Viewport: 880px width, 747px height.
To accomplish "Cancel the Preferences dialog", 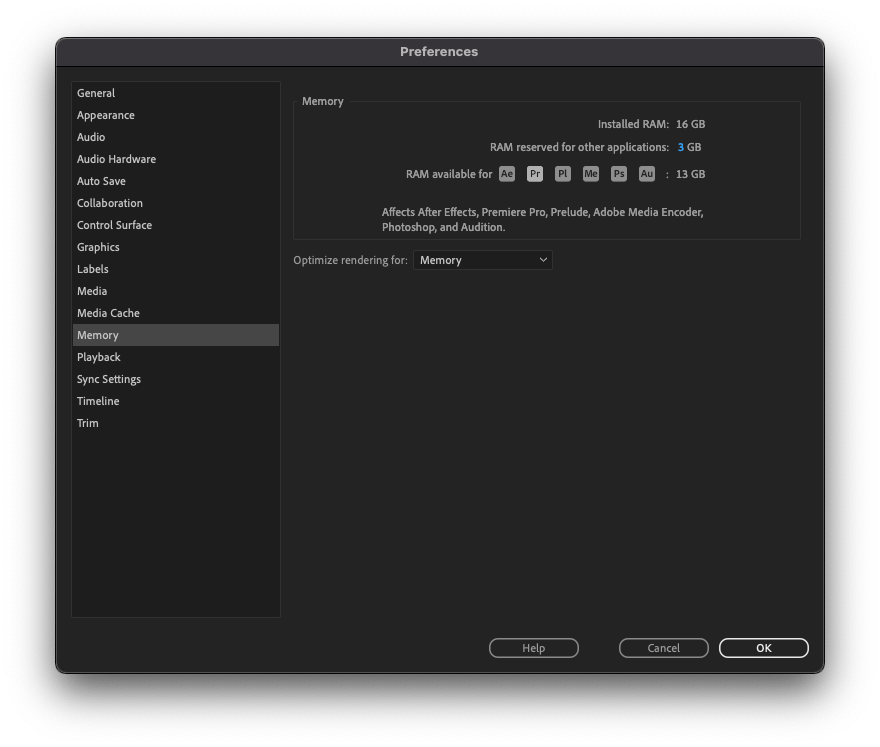I will (x=663, y=647).
